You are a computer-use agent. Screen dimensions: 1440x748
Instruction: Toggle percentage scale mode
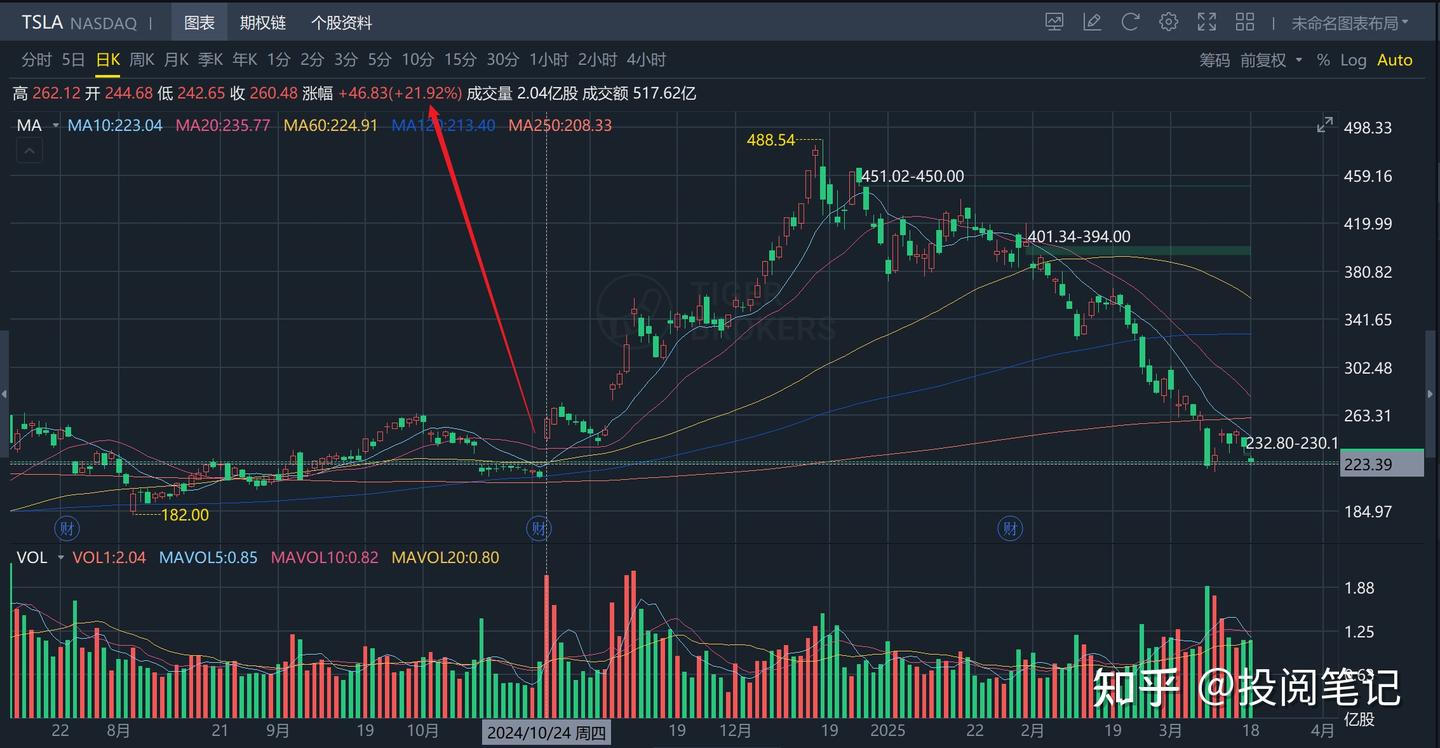click(1323, 60)
